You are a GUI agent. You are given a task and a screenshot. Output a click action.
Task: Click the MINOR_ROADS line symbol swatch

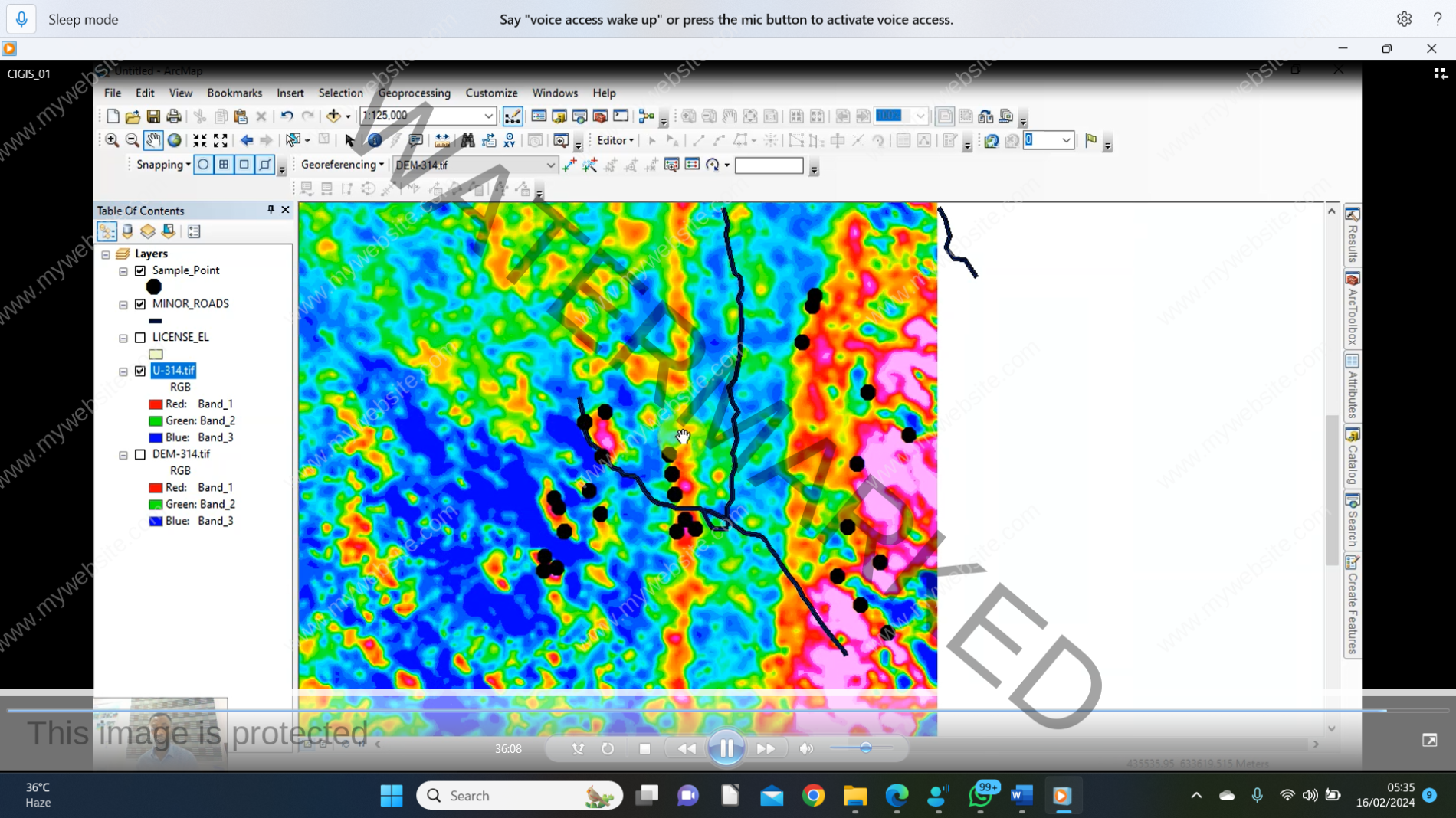point(156,321)
